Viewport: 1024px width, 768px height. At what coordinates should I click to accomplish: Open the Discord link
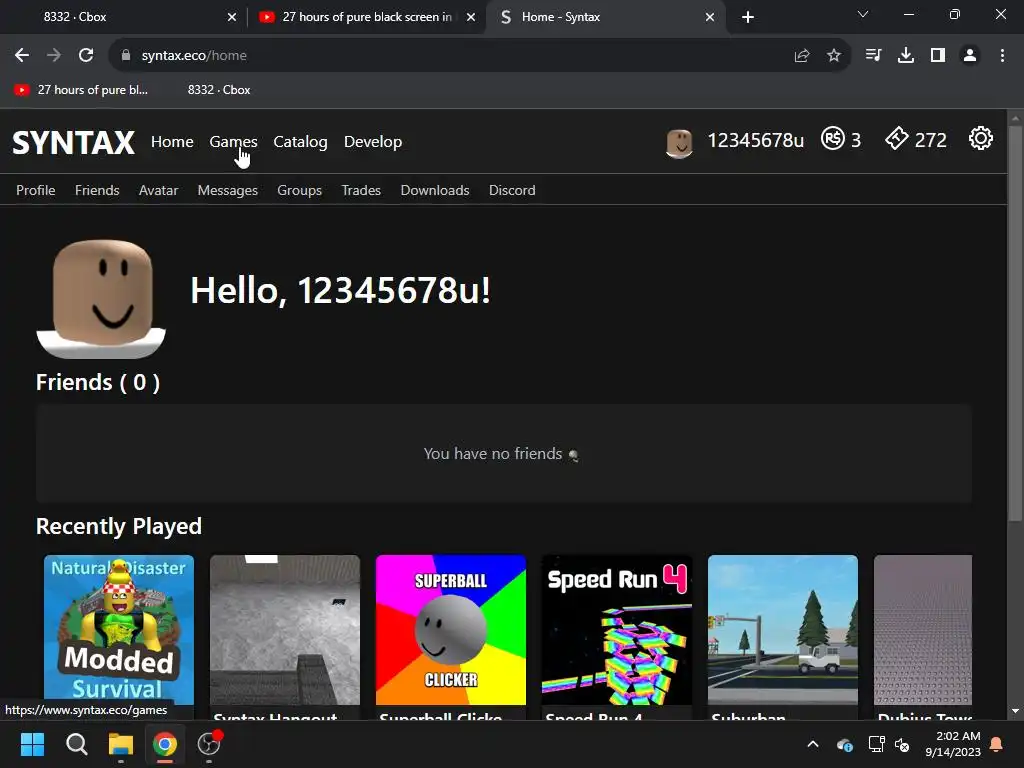[x=512, y=190]
